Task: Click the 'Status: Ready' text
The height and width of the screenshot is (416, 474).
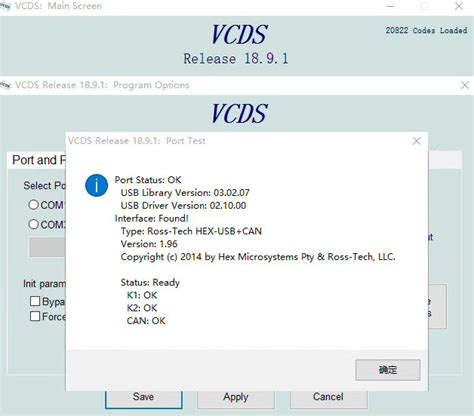Action: [150, 283]
